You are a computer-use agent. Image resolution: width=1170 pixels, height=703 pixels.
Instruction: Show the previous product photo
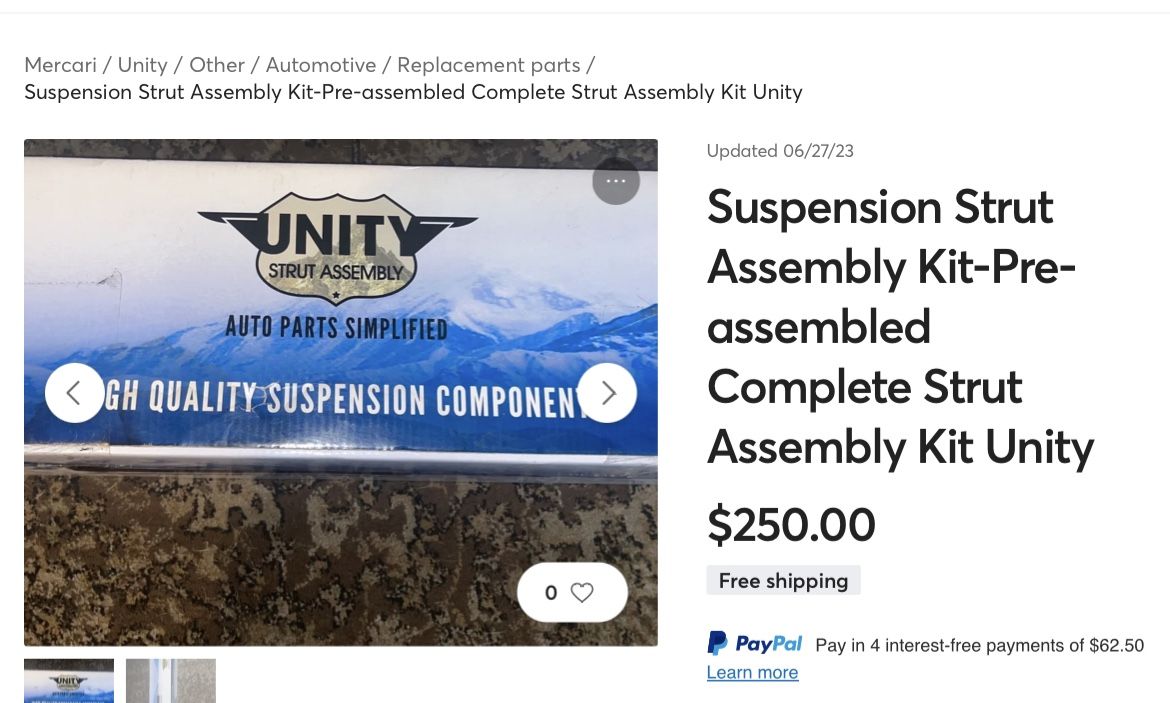(74, 393)
